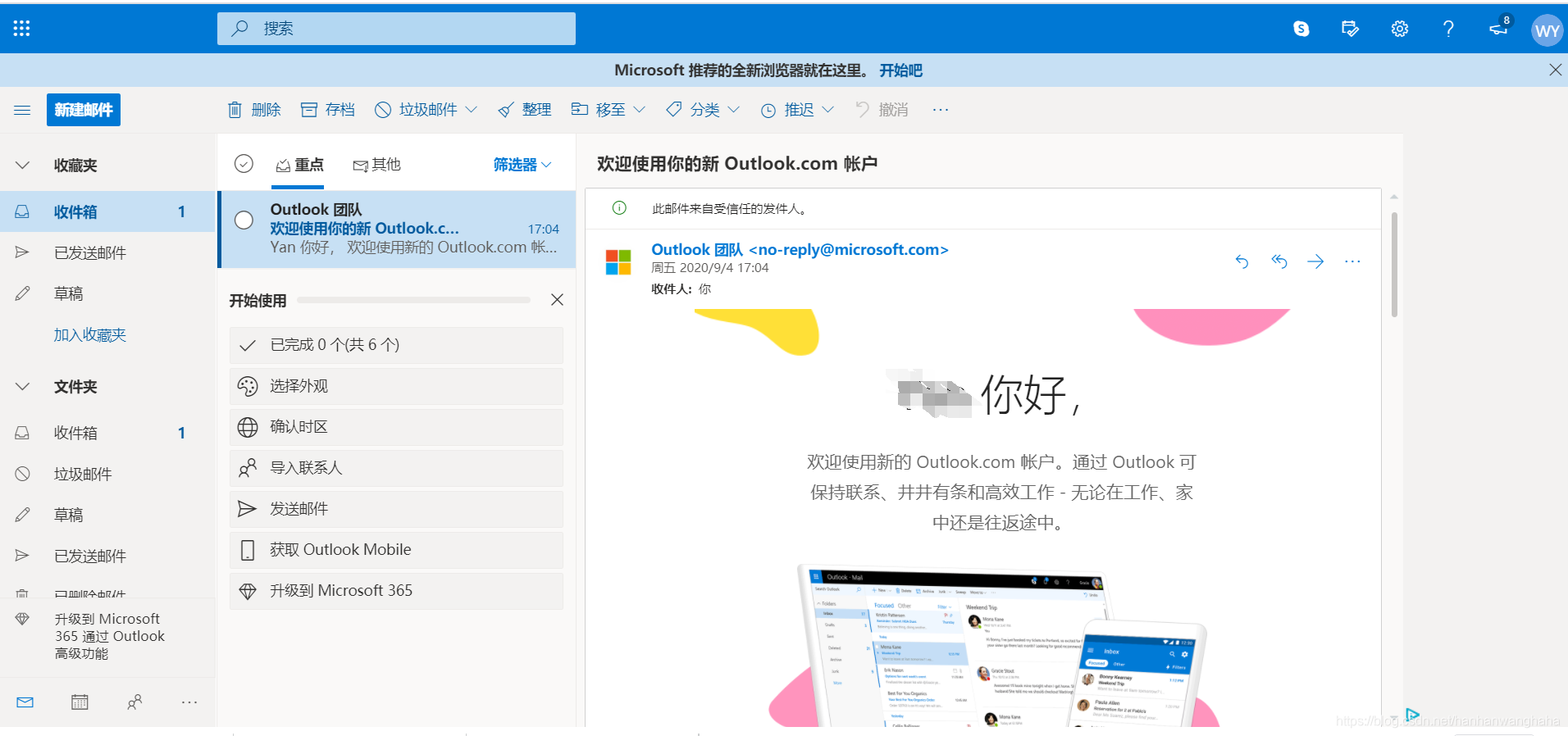Open the WY account avatar
The height and width of the screenshot is (736, 1568).
pyautogui.click(x=1547, y=30)
